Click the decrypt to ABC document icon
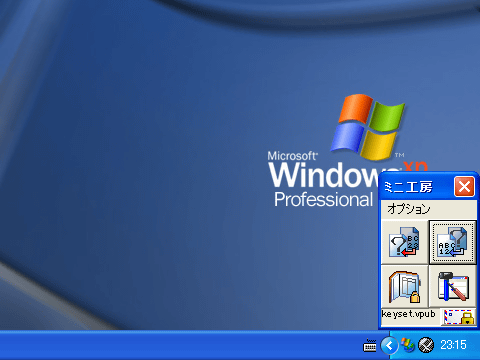This screenshot has height=360, width=480. pos(453,242)
